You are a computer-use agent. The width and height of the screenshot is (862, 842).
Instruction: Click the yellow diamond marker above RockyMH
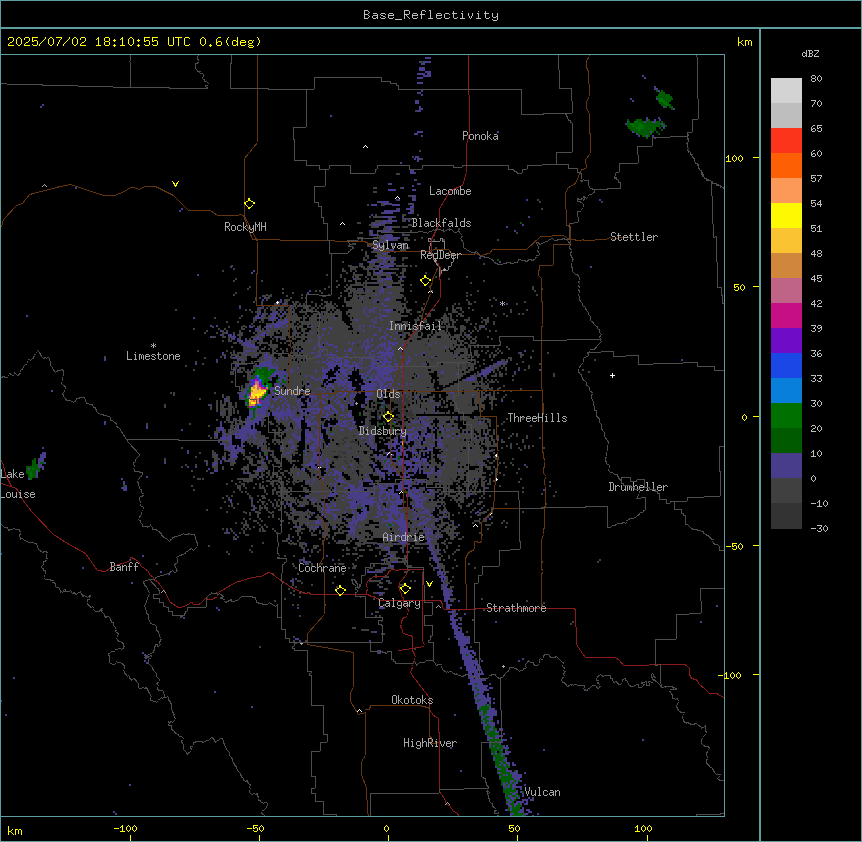249,204
